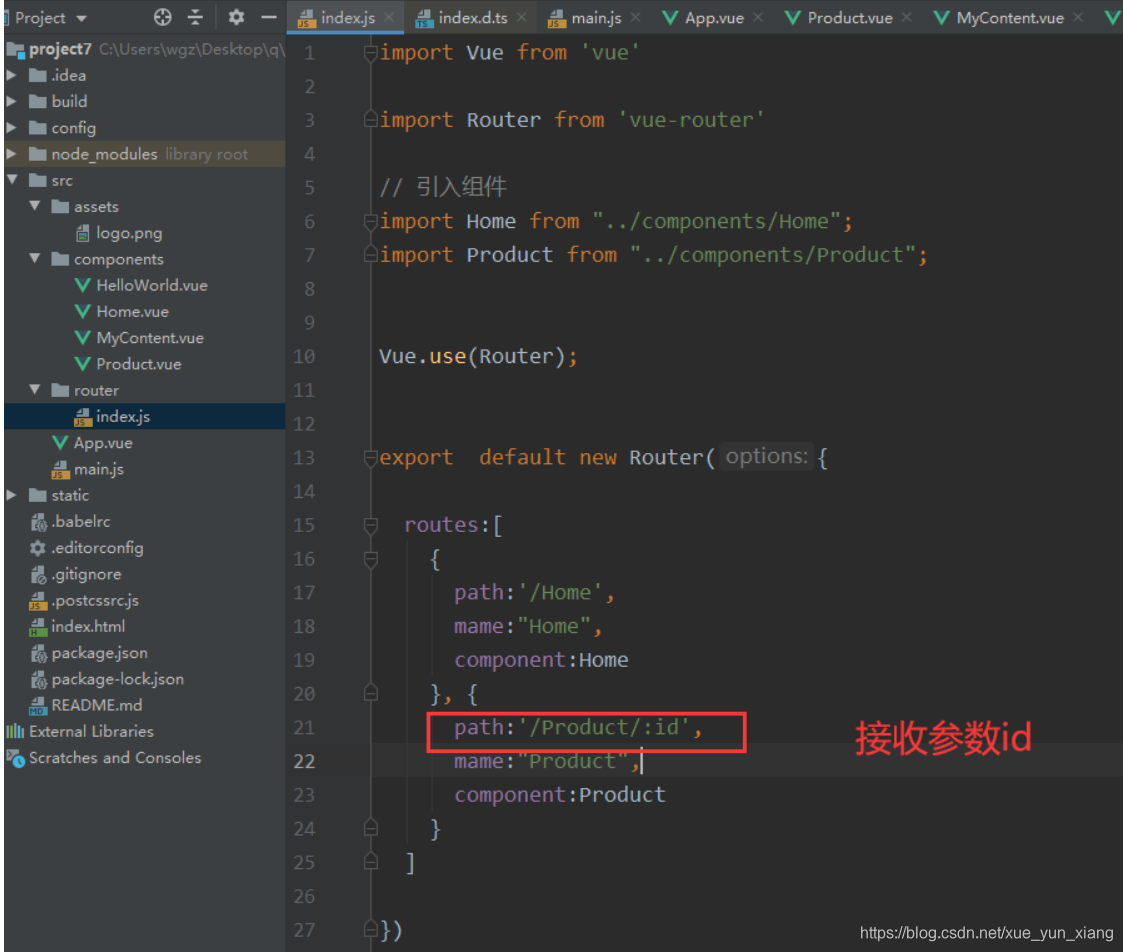The height and width of the screenshot is (952, 1123).
Task: Close the App.vue tab
Action: tap(758, 17)
